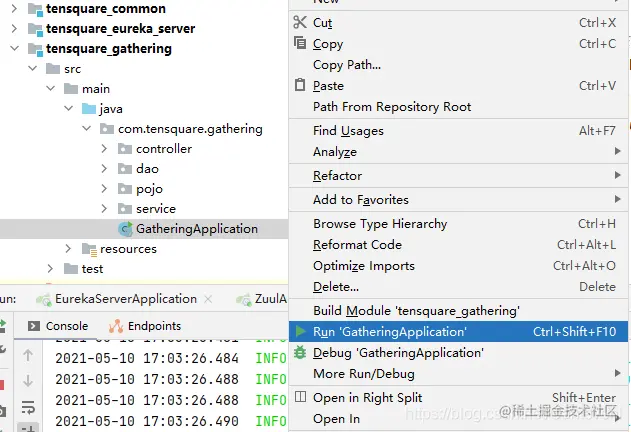This screenshot has width=631, height=432.
Task: Click the green Debug bug icon
Action: tap(300, 352)
